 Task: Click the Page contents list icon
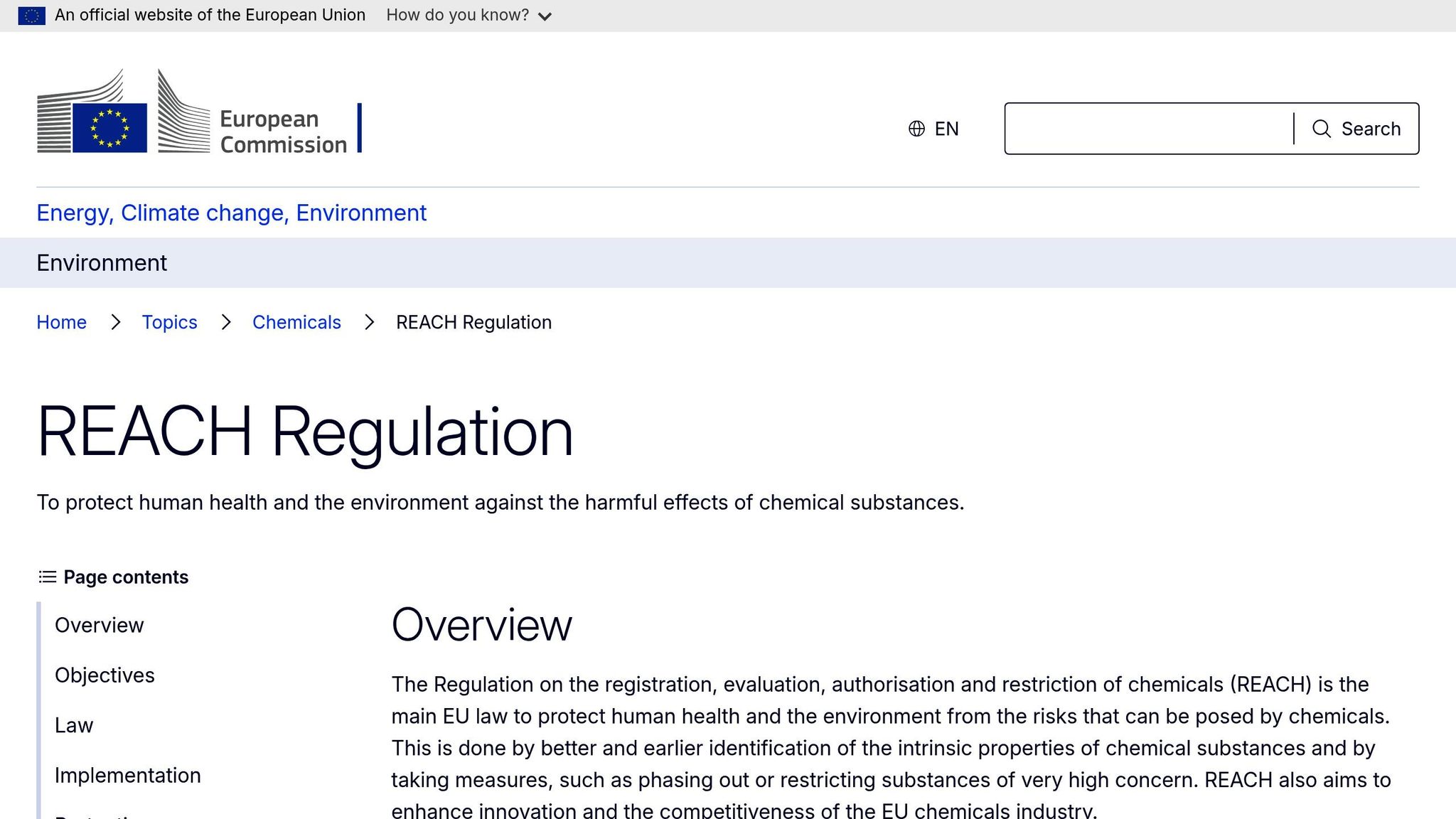click(48, 577)
